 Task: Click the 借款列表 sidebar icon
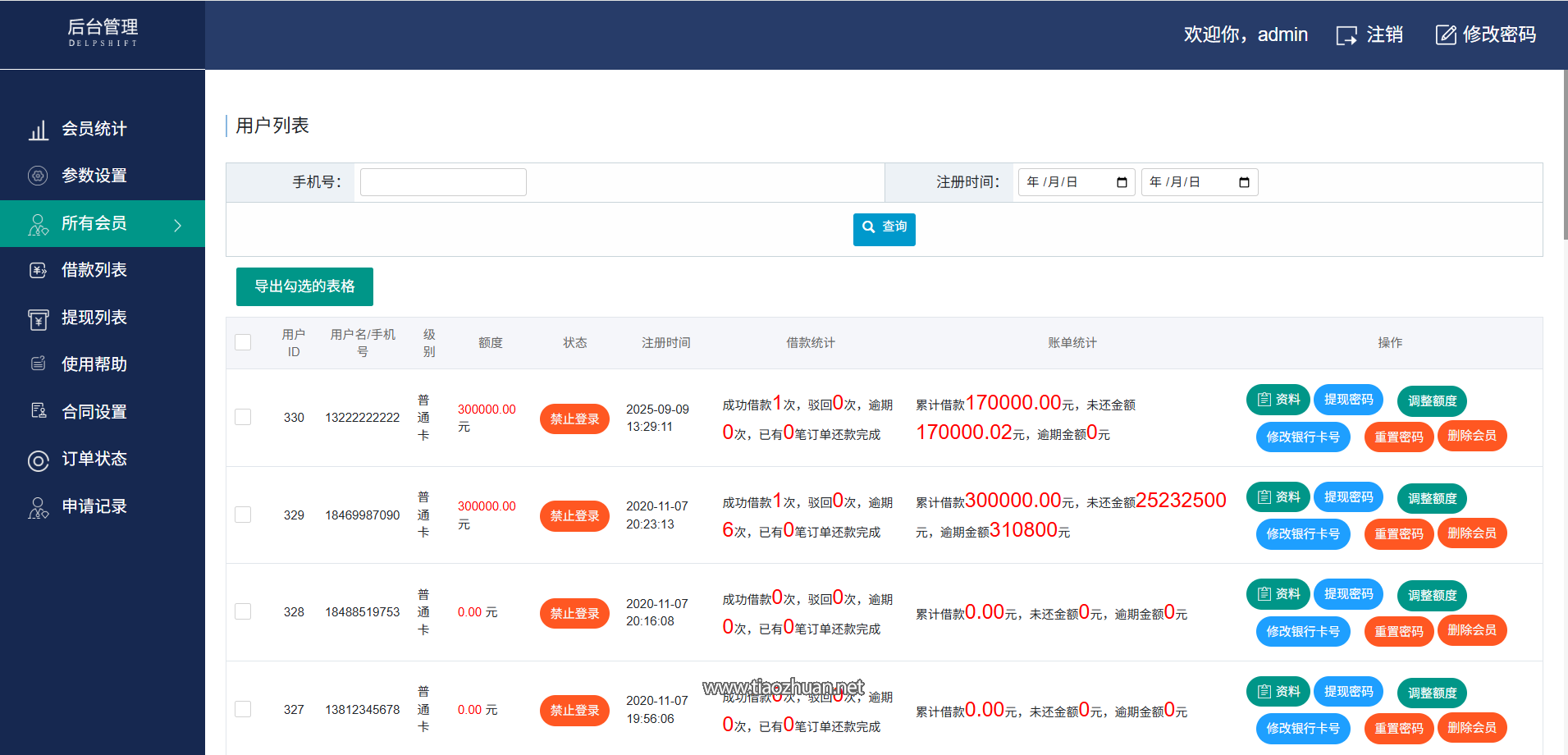[x=38, y=270]
